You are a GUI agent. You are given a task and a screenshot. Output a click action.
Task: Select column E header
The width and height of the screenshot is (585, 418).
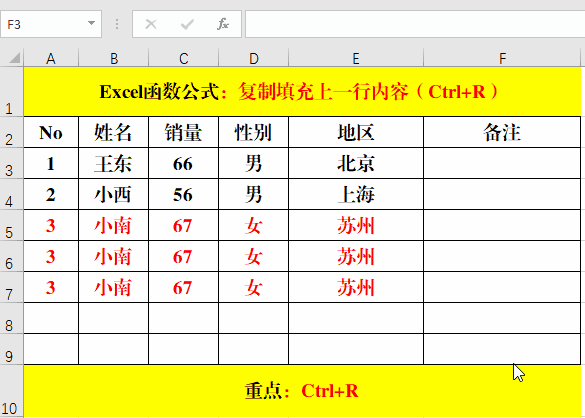pos(356,58)
